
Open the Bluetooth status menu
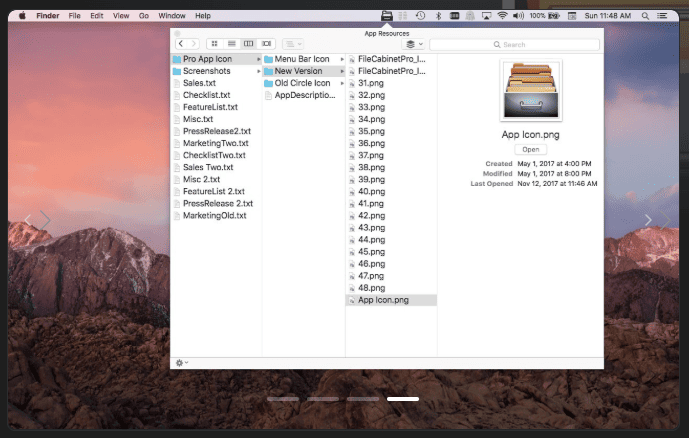(438, 16)
